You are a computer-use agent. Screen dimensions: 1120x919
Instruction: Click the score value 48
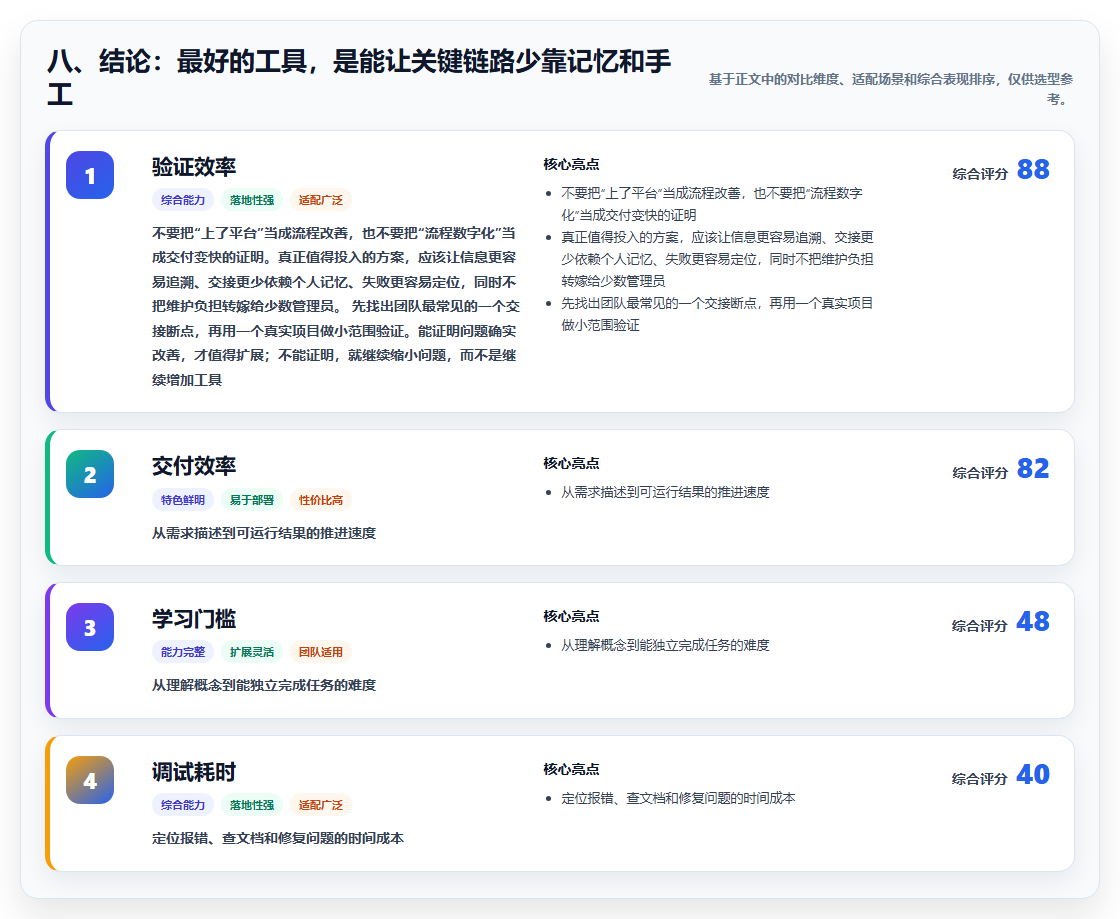point(1033,621)
